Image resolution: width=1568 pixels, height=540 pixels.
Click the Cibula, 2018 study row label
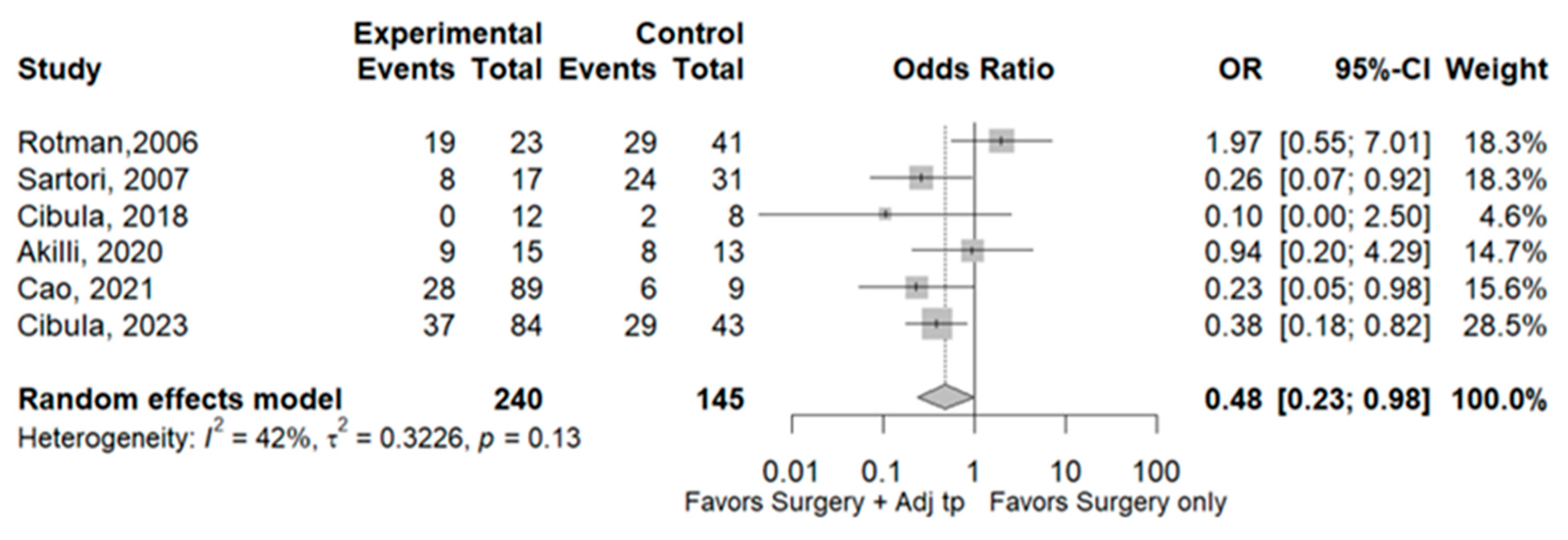click(102, 216)
